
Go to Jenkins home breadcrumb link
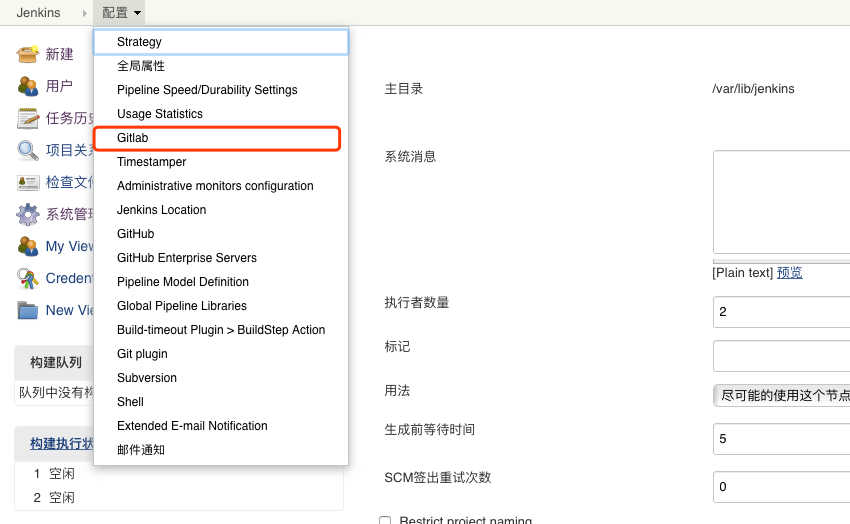pos(38,13)
